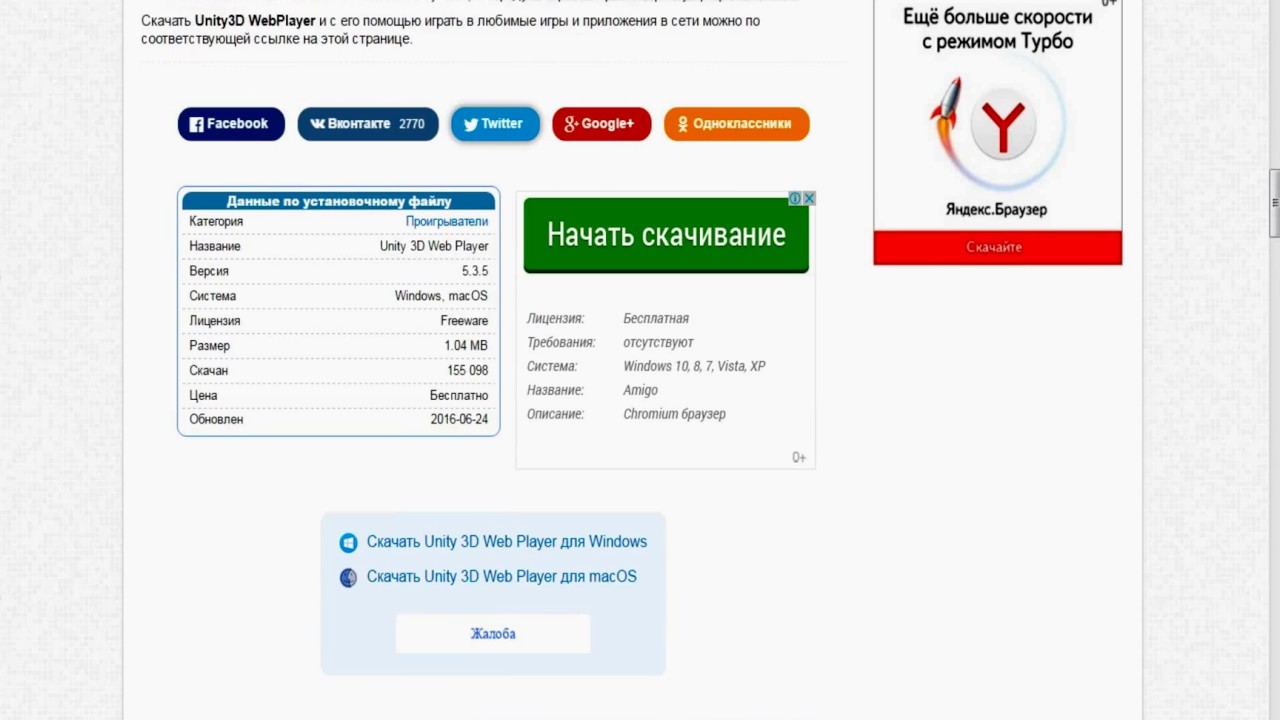Share via the Twitter button
Image resolution: width=1280 pixels, height=720 pixels.
(495, 124)
